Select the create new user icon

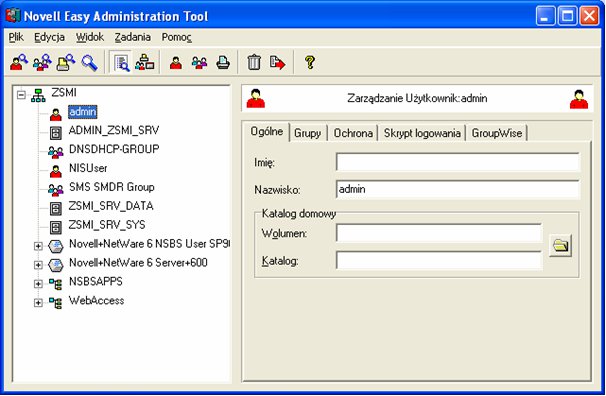point(176,63)
